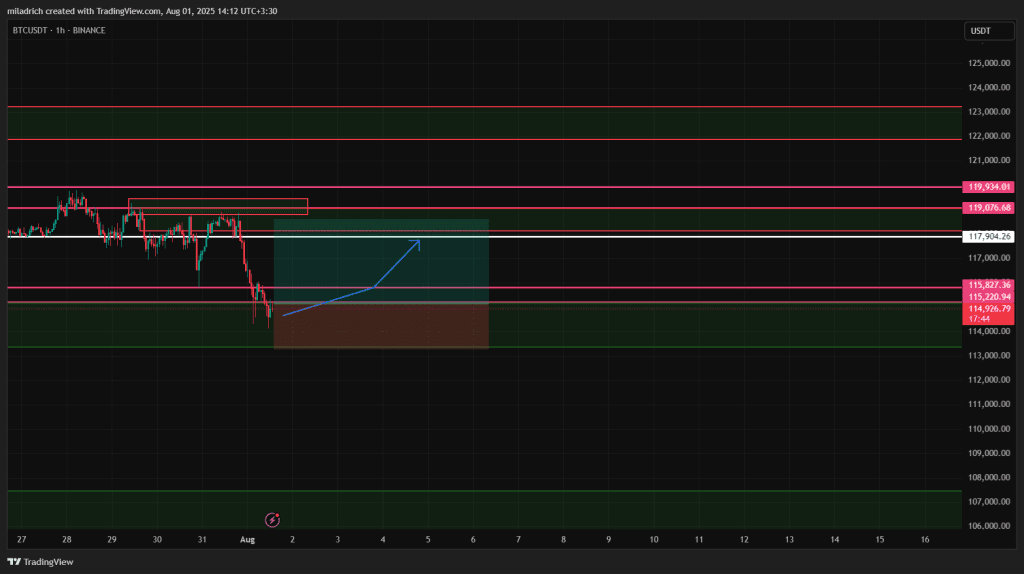This screenshot has height=574, width=1024.
Task: Select the 115,827.36 price label
Action: click(x=991, y=285)
